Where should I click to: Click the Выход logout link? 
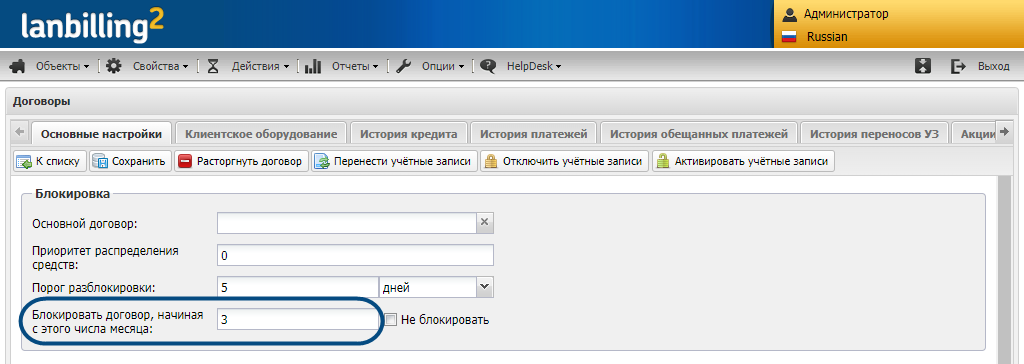(993, 66)
